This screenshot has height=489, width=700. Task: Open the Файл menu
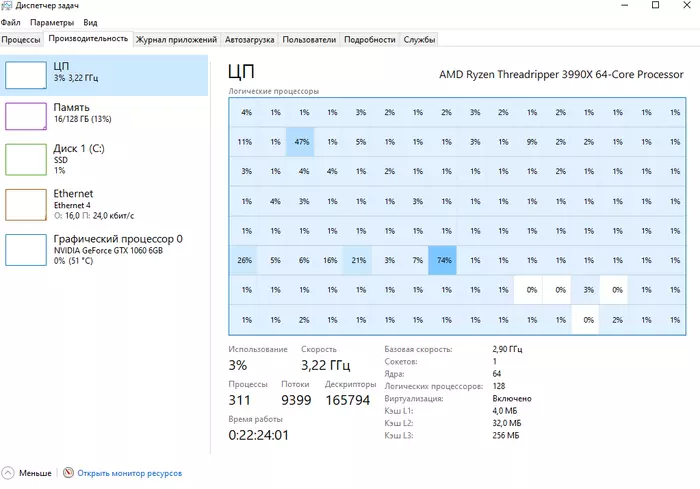11,22
